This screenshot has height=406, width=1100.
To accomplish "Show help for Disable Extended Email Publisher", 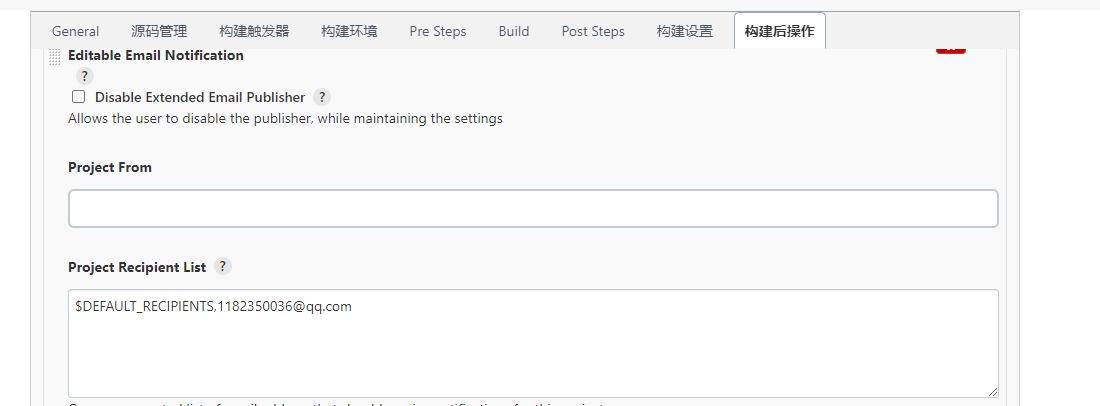I will coord(322,97).
